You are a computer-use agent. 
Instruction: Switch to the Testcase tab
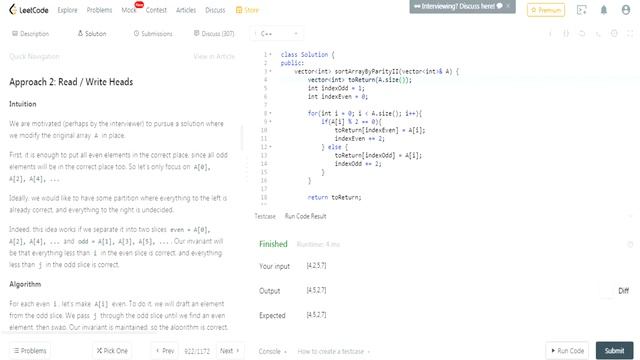[x=265, y=216]
